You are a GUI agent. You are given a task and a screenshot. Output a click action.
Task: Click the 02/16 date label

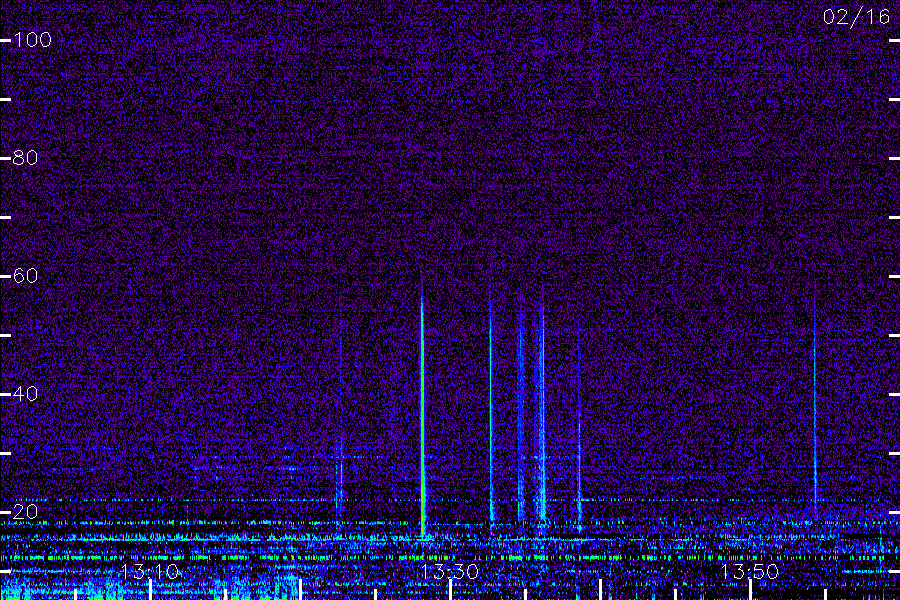point(856,17)
